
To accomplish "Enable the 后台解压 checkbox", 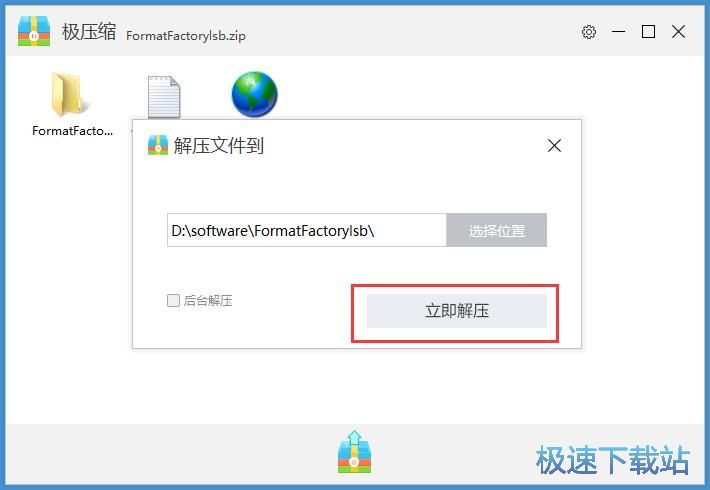I will pos(173,300).
